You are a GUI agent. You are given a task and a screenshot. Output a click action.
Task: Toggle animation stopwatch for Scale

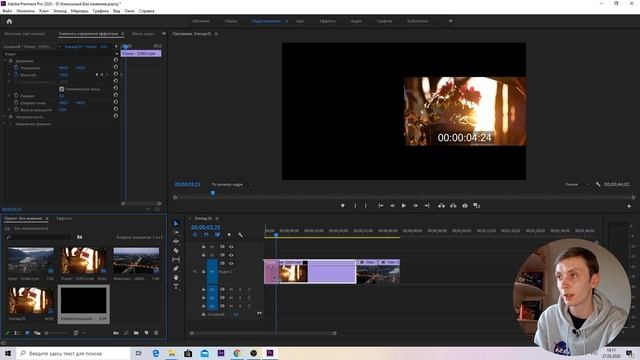click(16, 75)
